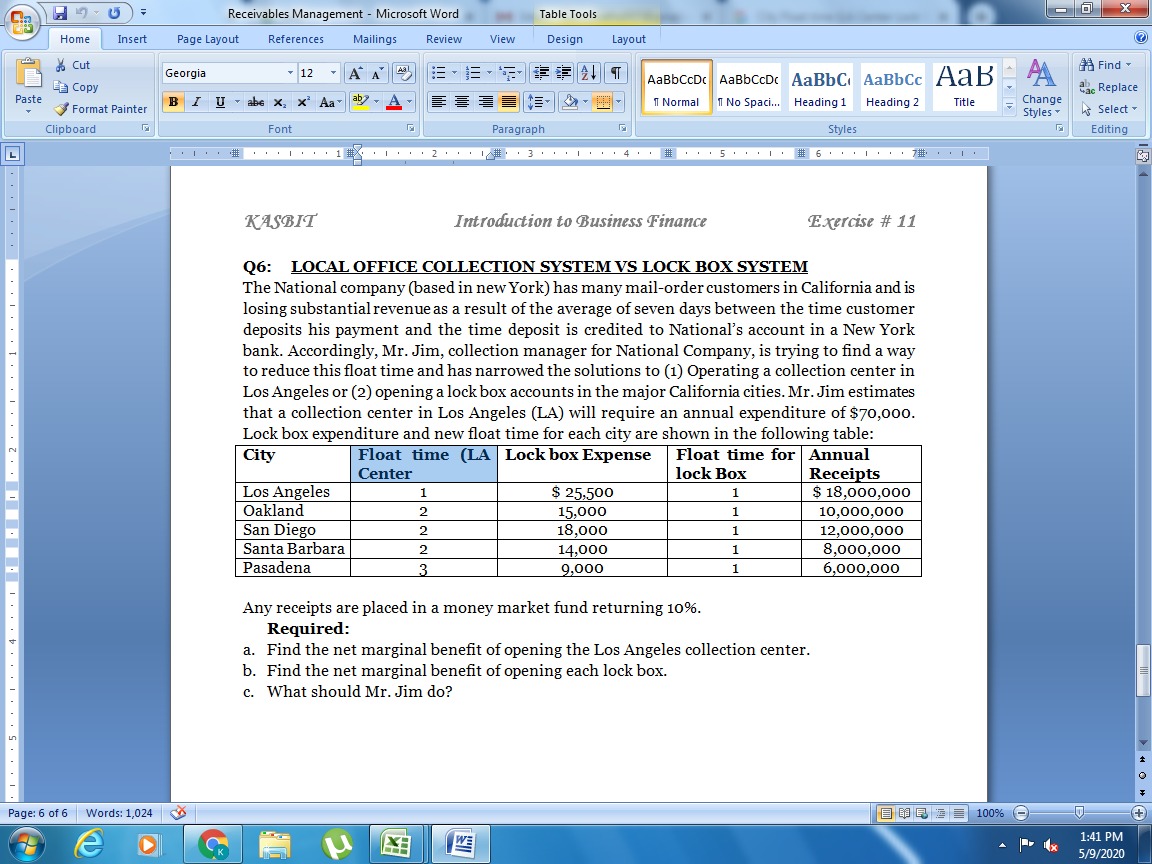Screen dimensions: 1152x864
Task: Zoom out with the minus button
Action: tap(1020, 813)
